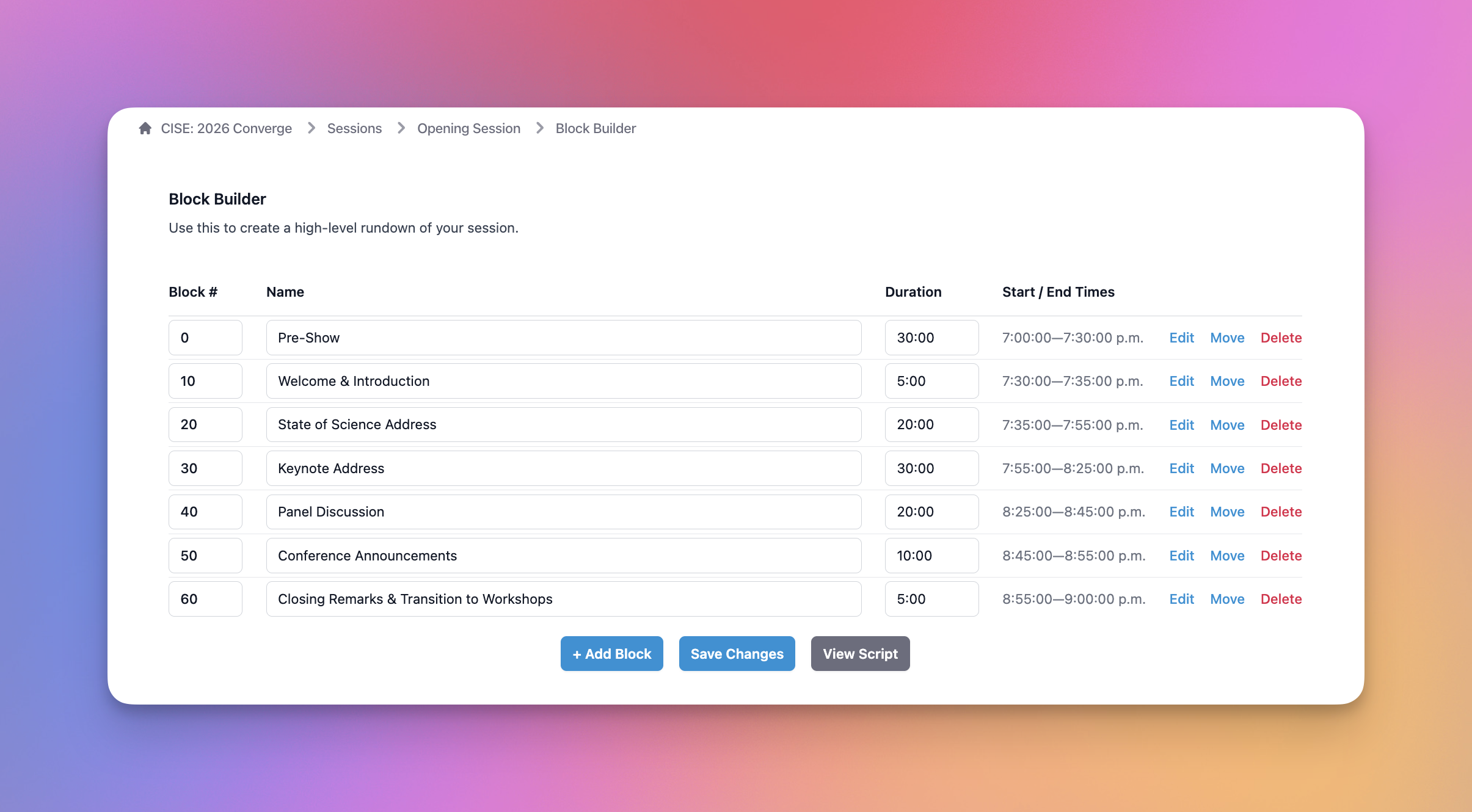Open CISE: 2026 Converge breadcrumb link
Screen dimensions: 1472x812
(226, 128)
